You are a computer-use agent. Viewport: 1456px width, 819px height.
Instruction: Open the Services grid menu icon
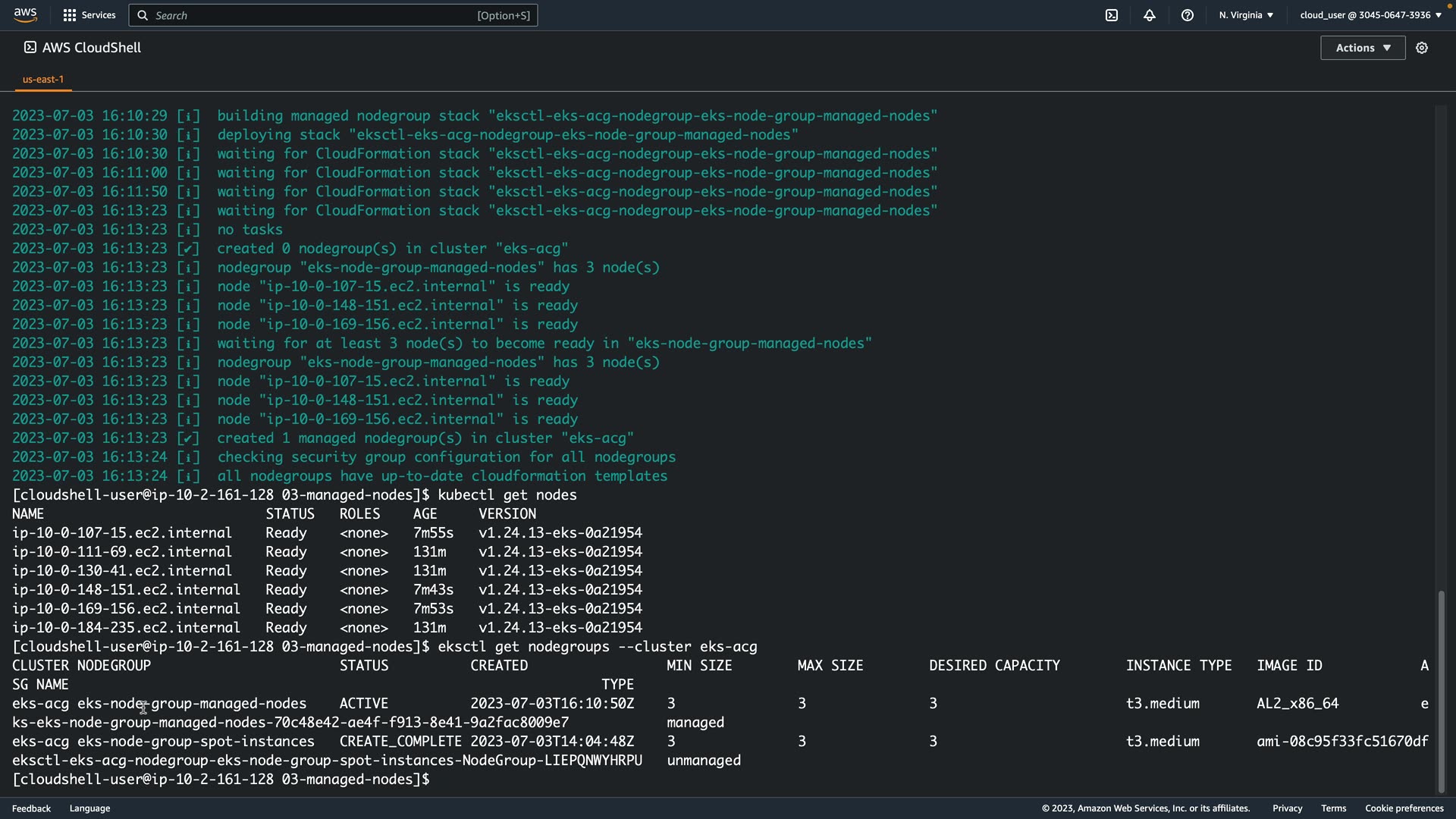(70, 15)
